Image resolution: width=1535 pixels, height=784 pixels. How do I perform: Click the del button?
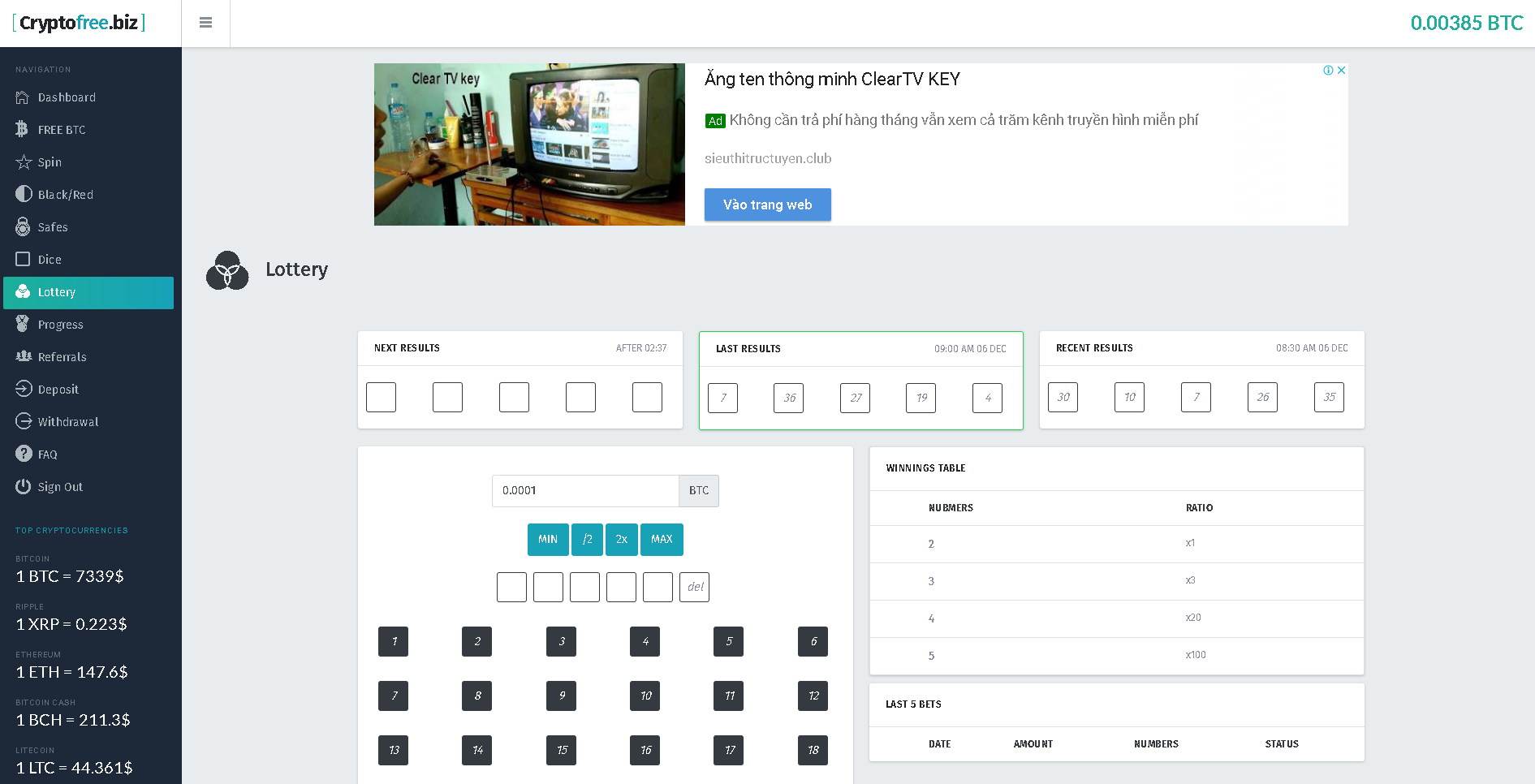pyautogui.click(x=695, y=587)
